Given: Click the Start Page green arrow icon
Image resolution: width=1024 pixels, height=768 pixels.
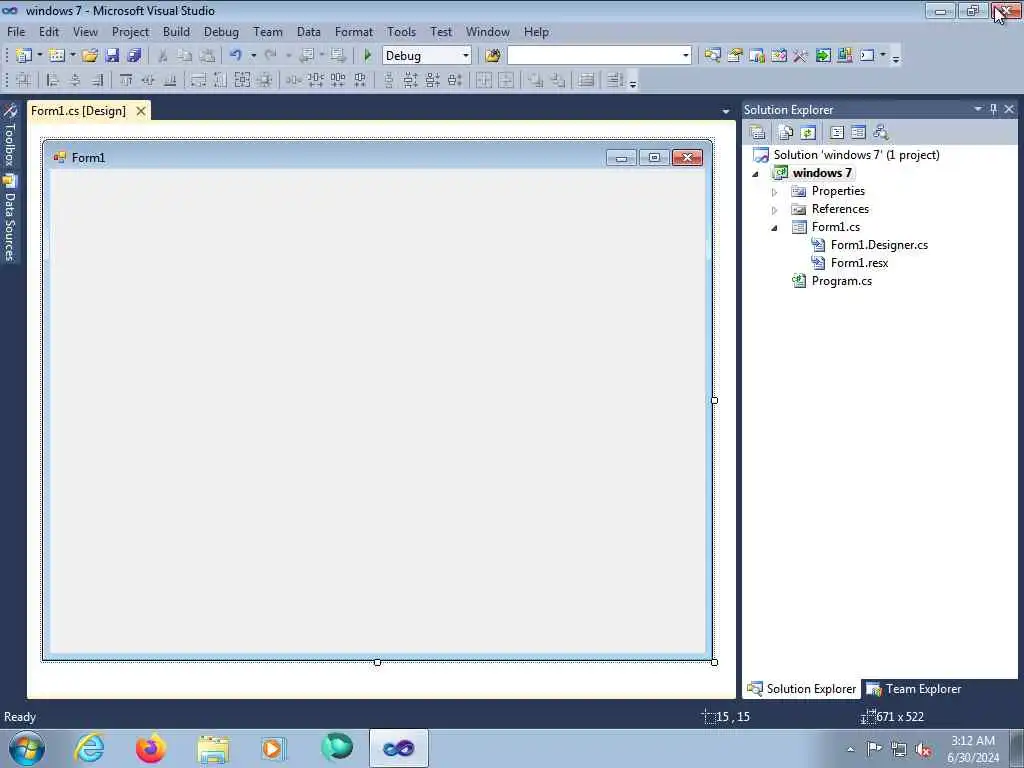Looking at the screenshot, I should [823, 56].
